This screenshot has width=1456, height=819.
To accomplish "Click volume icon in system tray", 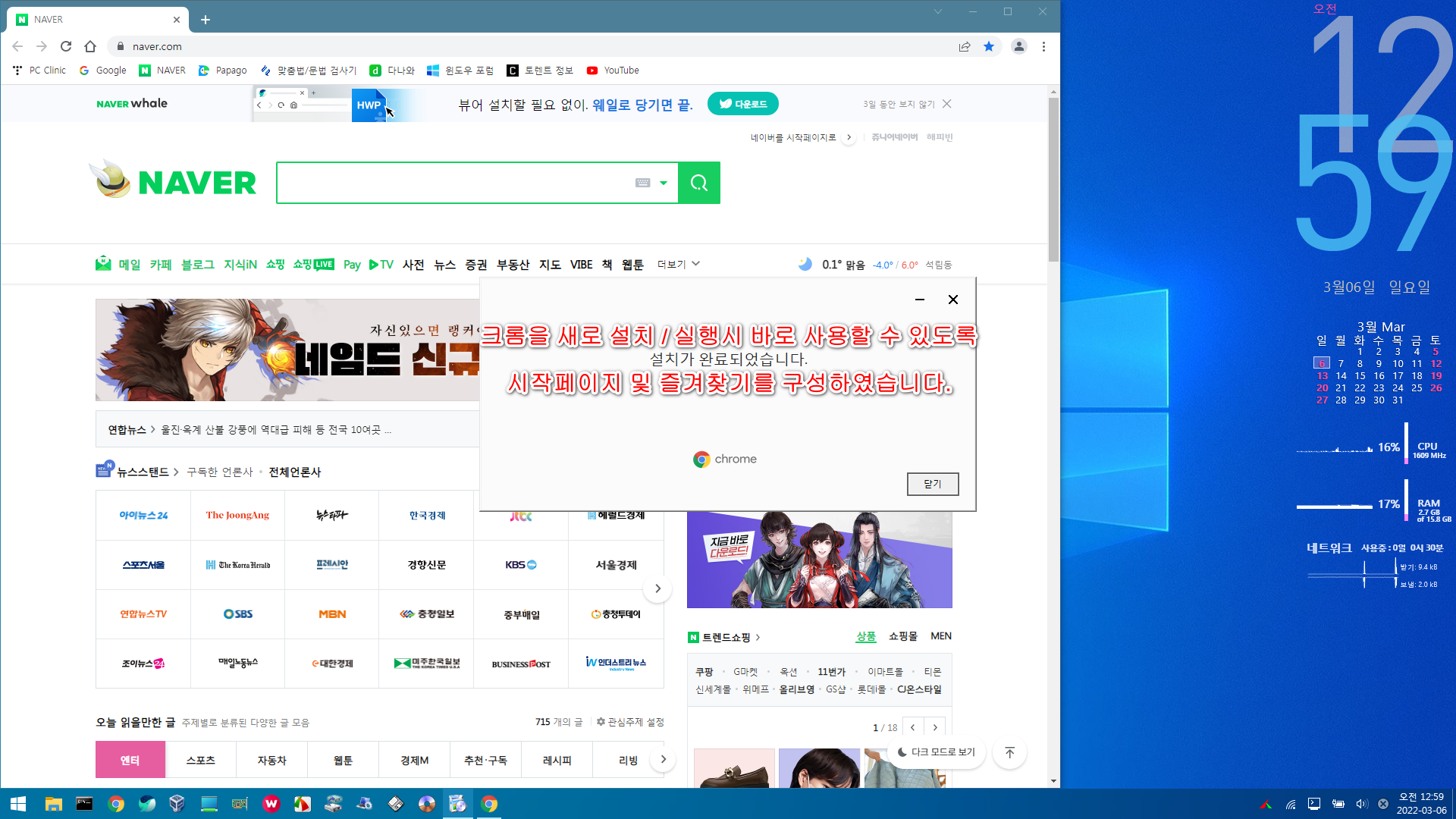I will (1361, 804).
